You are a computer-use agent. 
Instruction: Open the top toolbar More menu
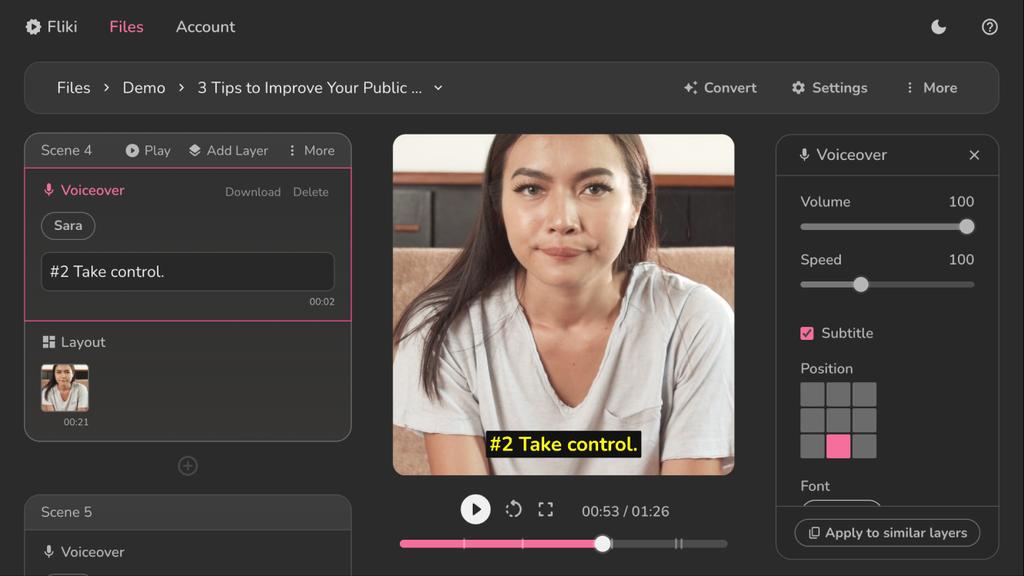[930, 88]
